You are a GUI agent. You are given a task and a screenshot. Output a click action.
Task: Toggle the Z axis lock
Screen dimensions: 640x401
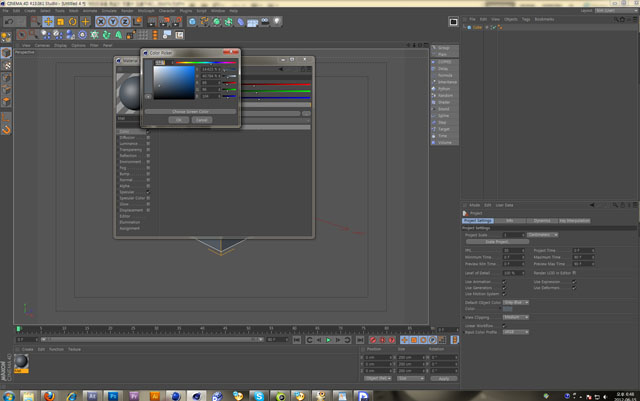point(125,22)
